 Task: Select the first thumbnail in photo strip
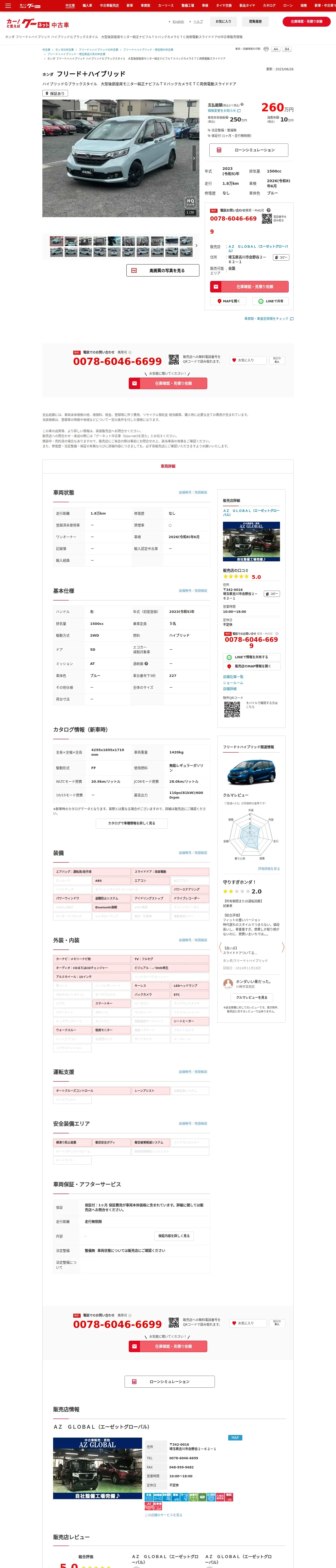click(57, 241)
